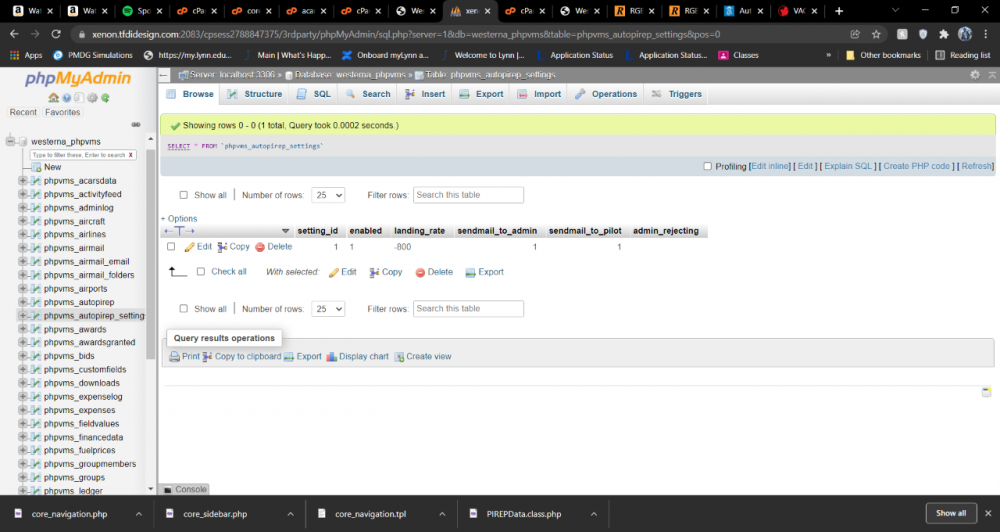Click the Explain SQL link
This screenshot has width=1000, height=532.
849,166
